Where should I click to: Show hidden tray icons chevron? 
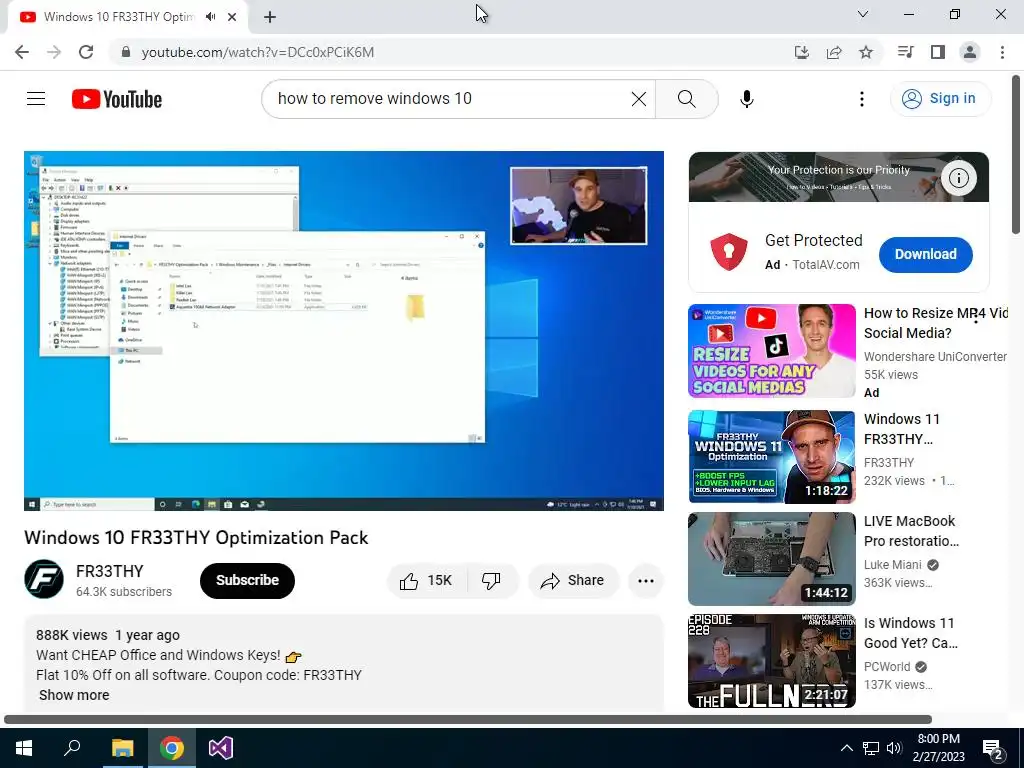coord(846,748)
